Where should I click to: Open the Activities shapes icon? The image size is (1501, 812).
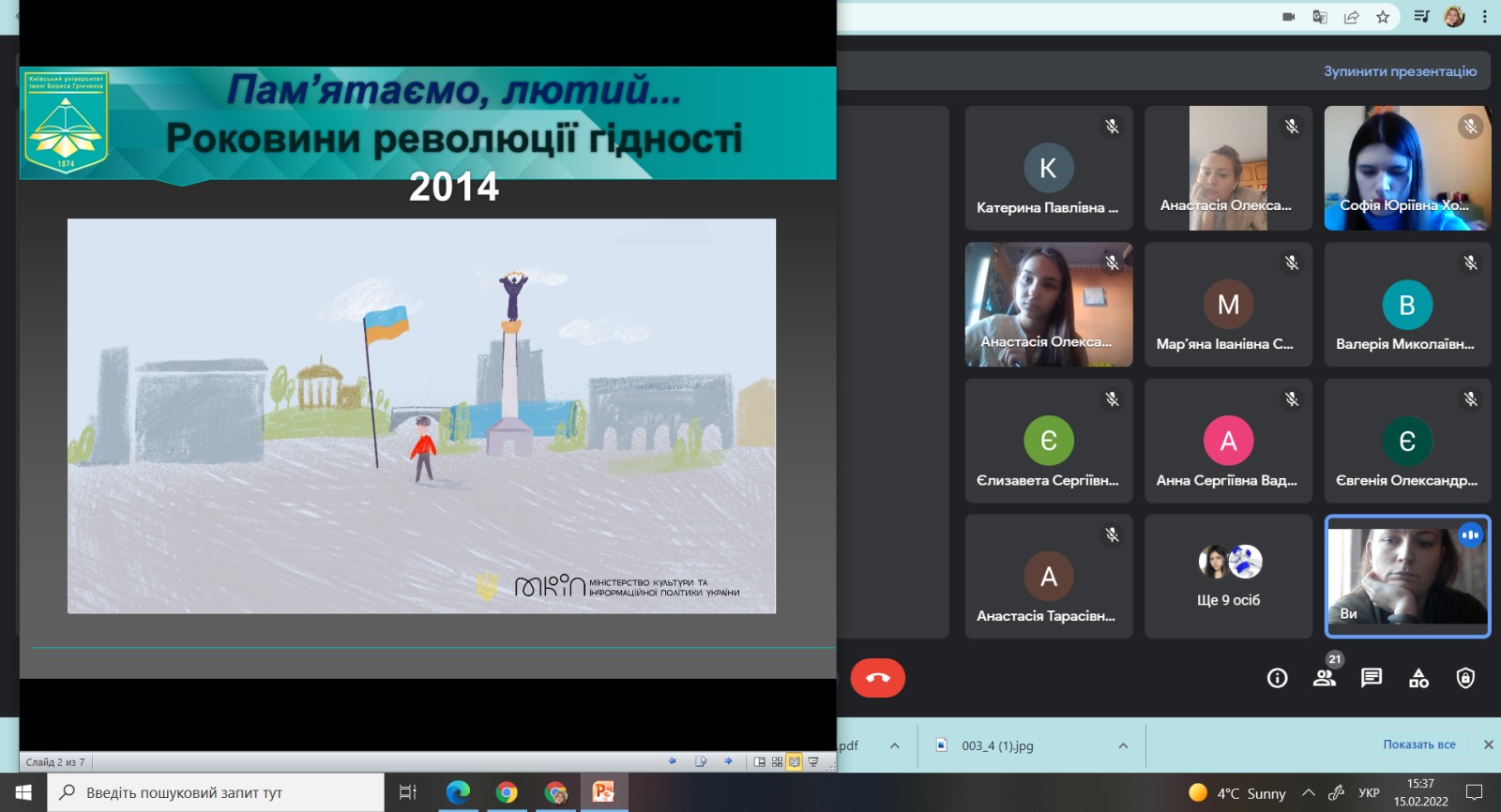pos(1418,678)
